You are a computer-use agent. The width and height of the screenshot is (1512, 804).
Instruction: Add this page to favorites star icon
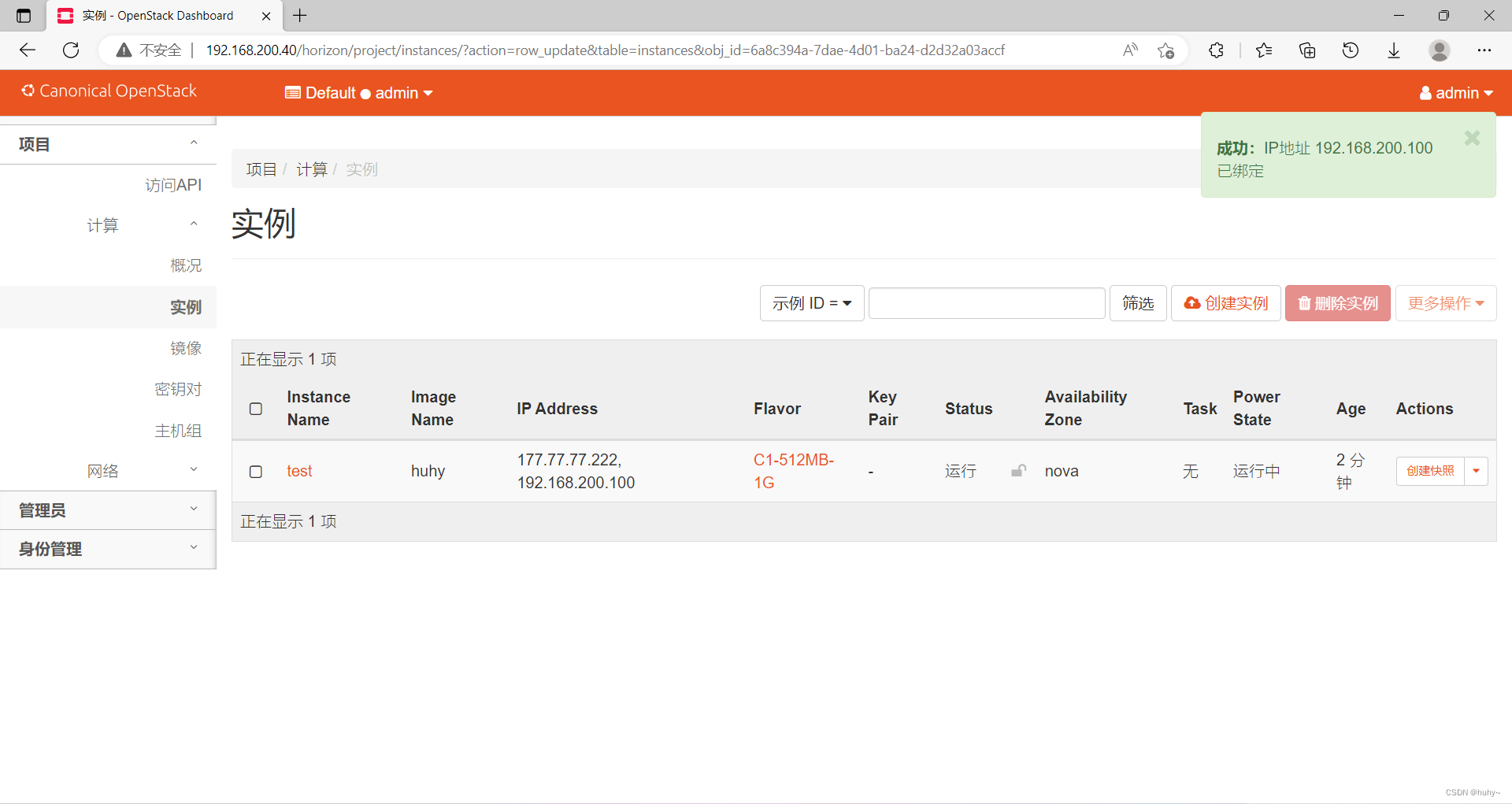(x=1166, y=50)
